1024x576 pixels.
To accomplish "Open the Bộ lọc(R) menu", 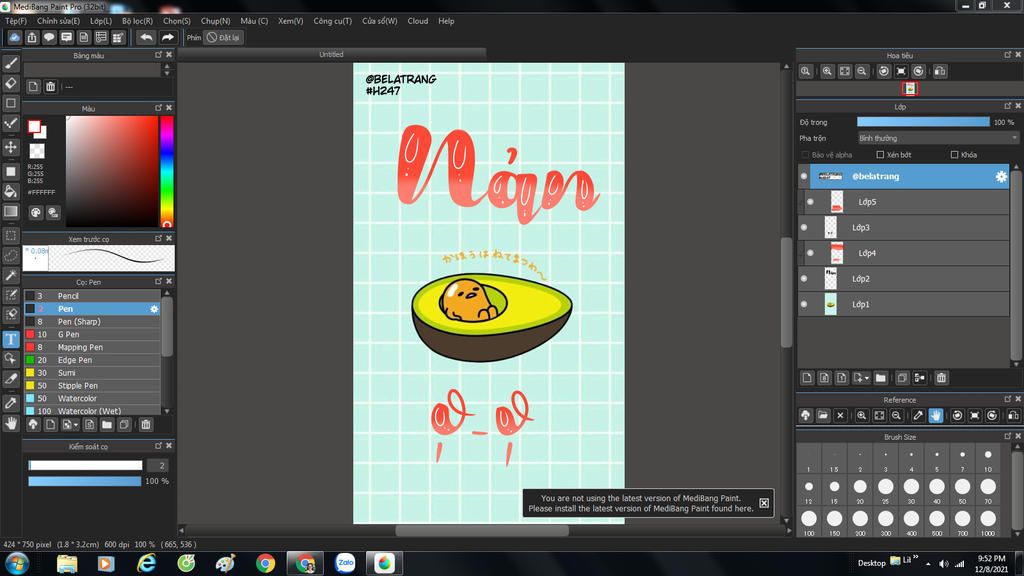I will (137, 21).
